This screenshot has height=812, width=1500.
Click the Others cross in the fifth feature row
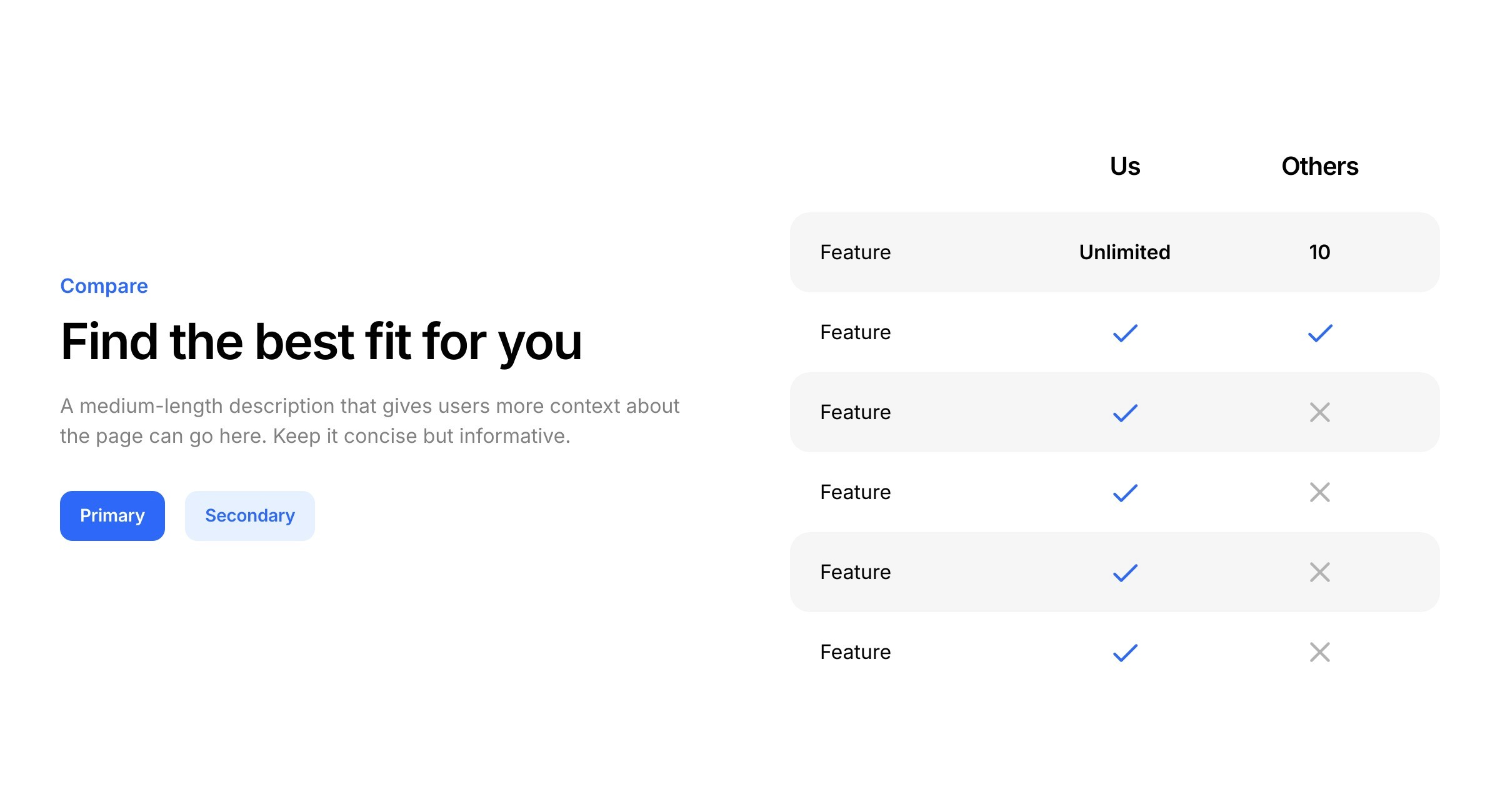click(x=1320, y=572)
